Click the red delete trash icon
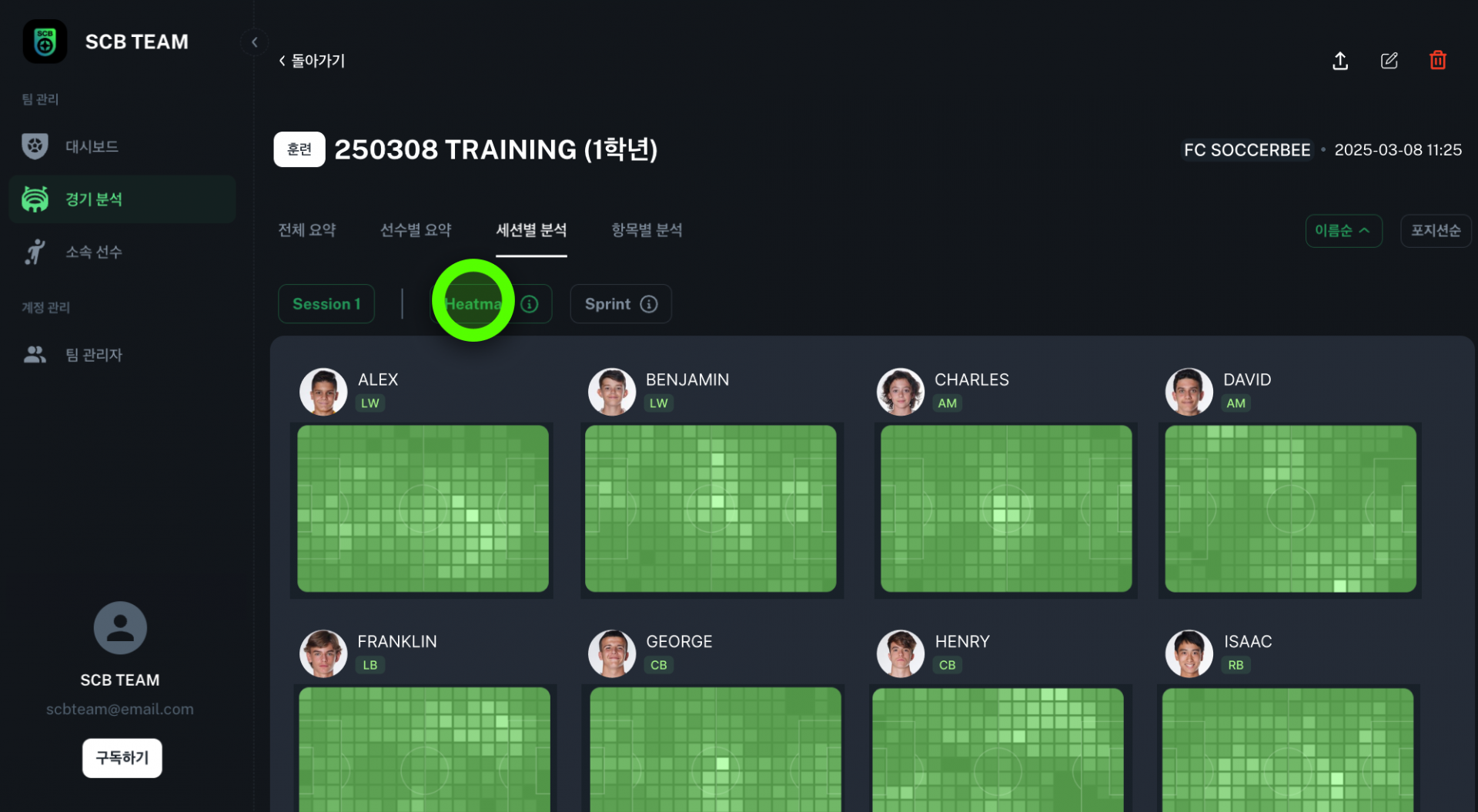Screen dimensions: 1478x812 tap(1438, 60)
